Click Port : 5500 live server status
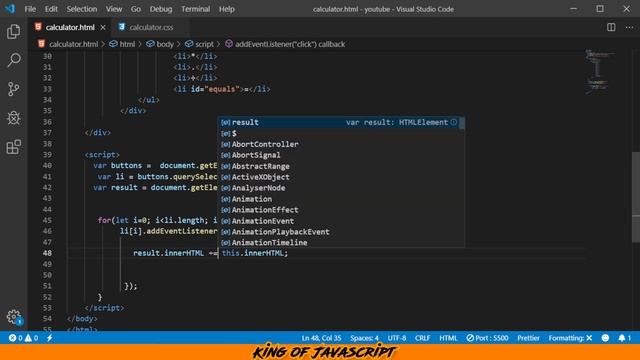This screenshot has height=360, width=640. (487, 338)
